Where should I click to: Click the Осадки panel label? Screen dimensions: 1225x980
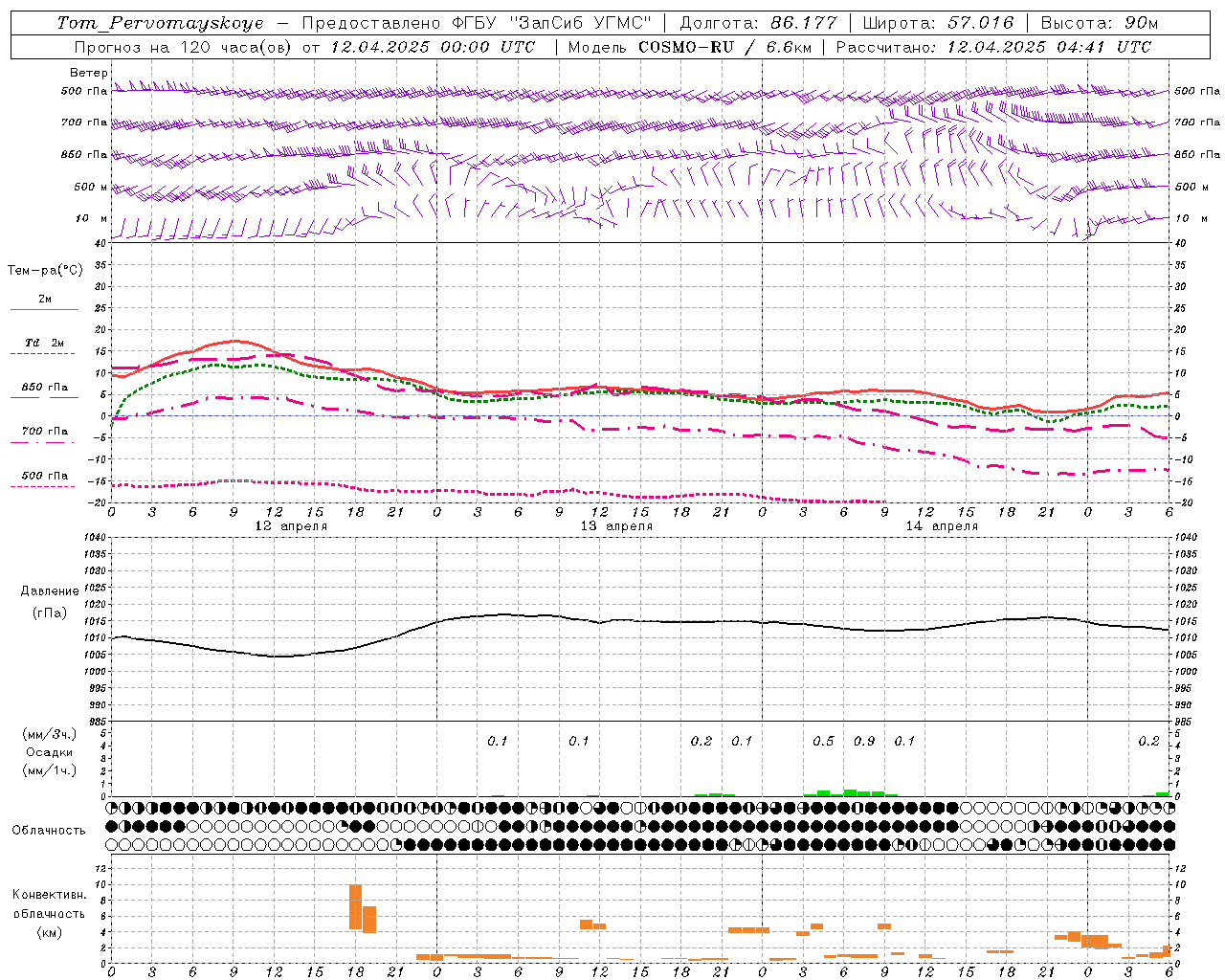pos(50,752)
